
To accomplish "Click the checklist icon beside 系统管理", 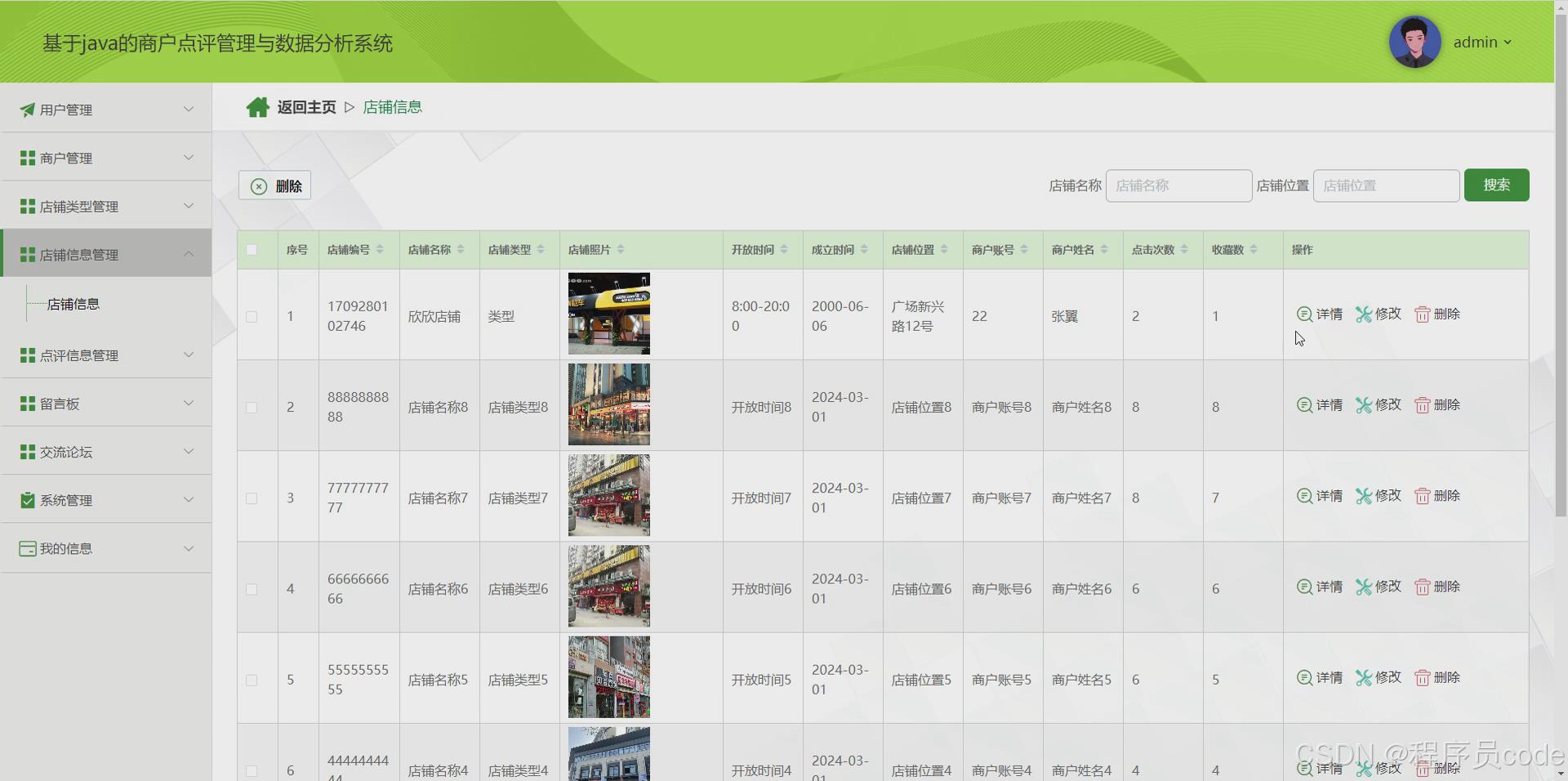I will [27, 500].
